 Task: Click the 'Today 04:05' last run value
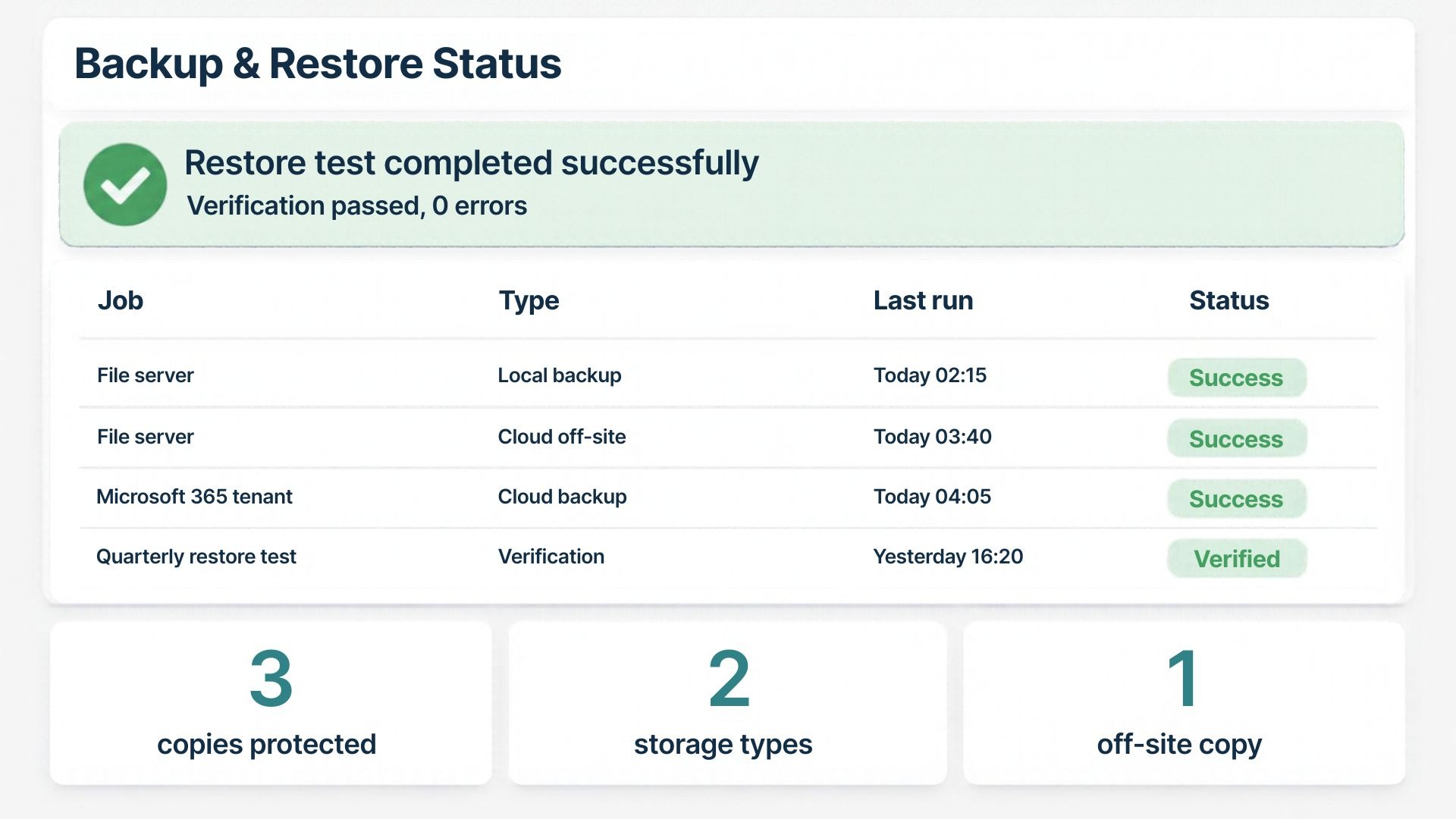[932, 497]
